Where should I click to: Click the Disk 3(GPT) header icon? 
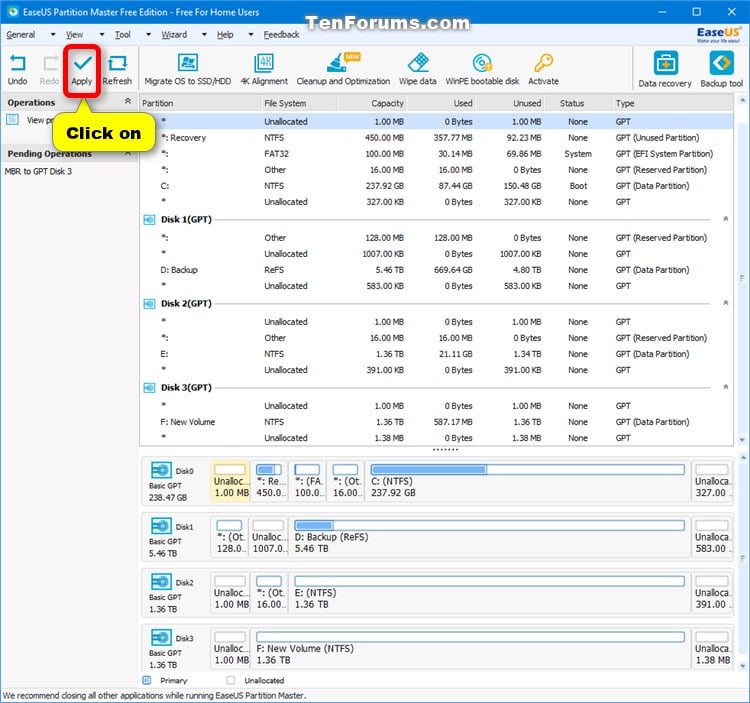pos(149,388)
